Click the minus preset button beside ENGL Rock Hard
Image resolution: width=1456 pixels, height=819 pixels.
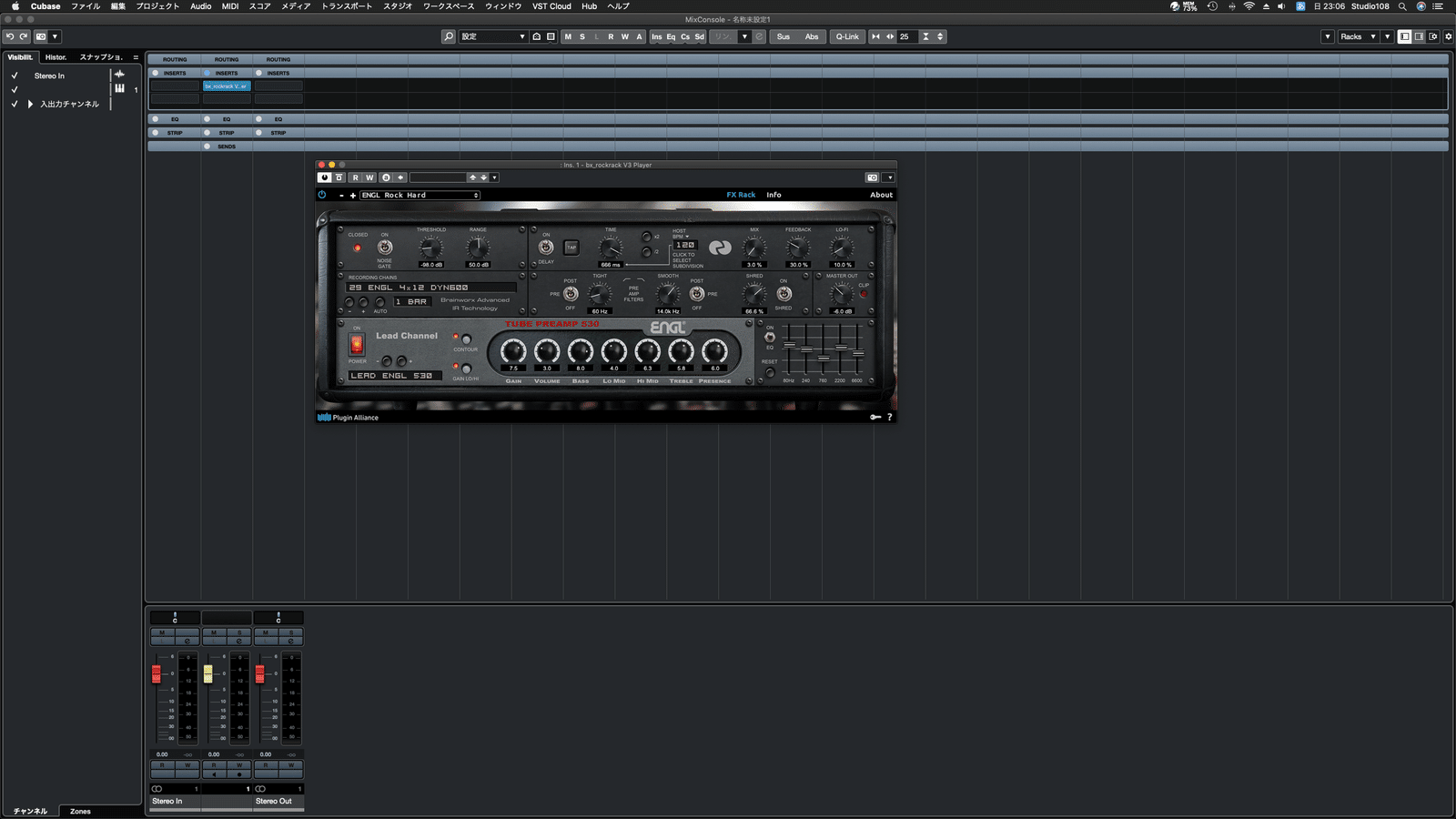pyautogui.click(x=342, y=195)
